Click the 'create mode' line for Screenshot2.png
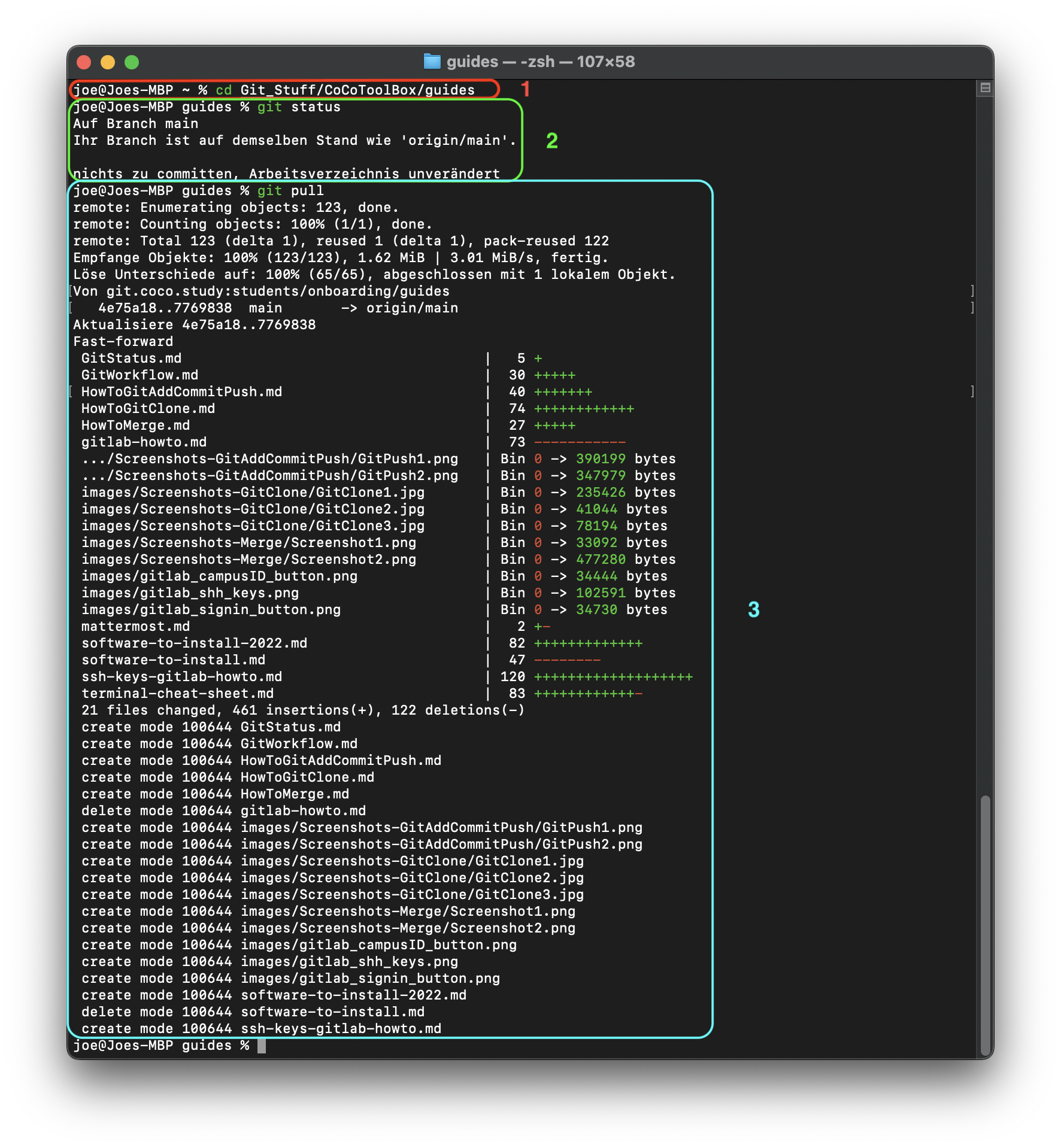The height and width of the screenshot is (1148, 1061). (328, 928)
